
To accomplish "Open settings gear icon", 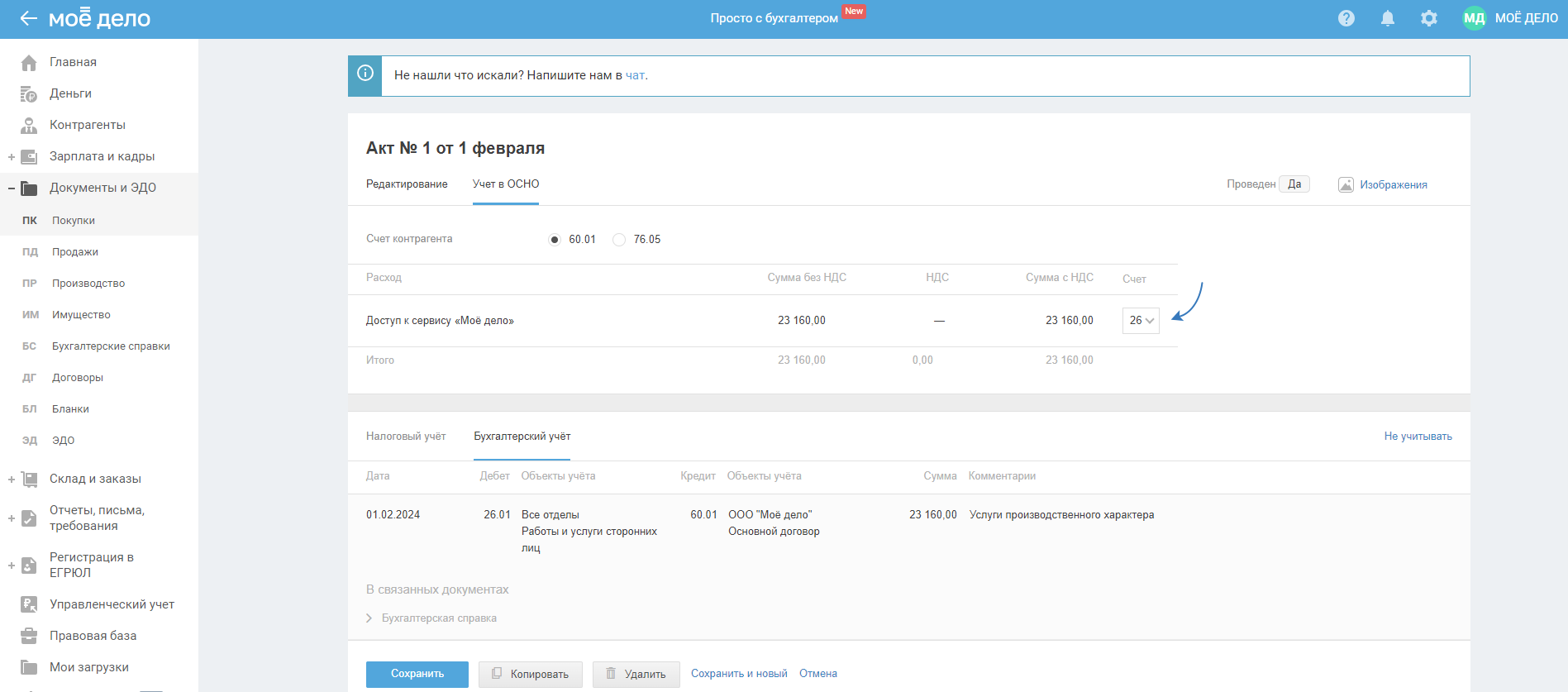I will [x=1428, y=18].
